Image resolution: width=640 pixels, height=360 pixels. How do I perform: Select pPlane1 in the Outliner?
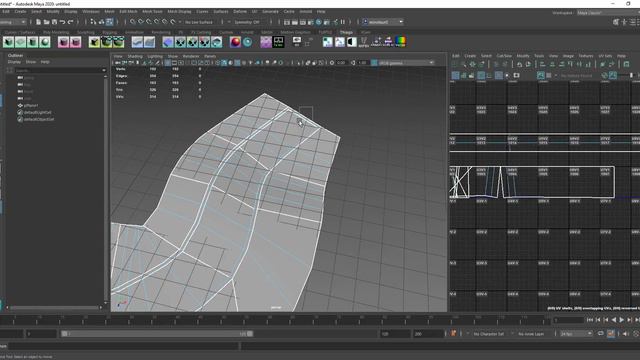[31, 105]
